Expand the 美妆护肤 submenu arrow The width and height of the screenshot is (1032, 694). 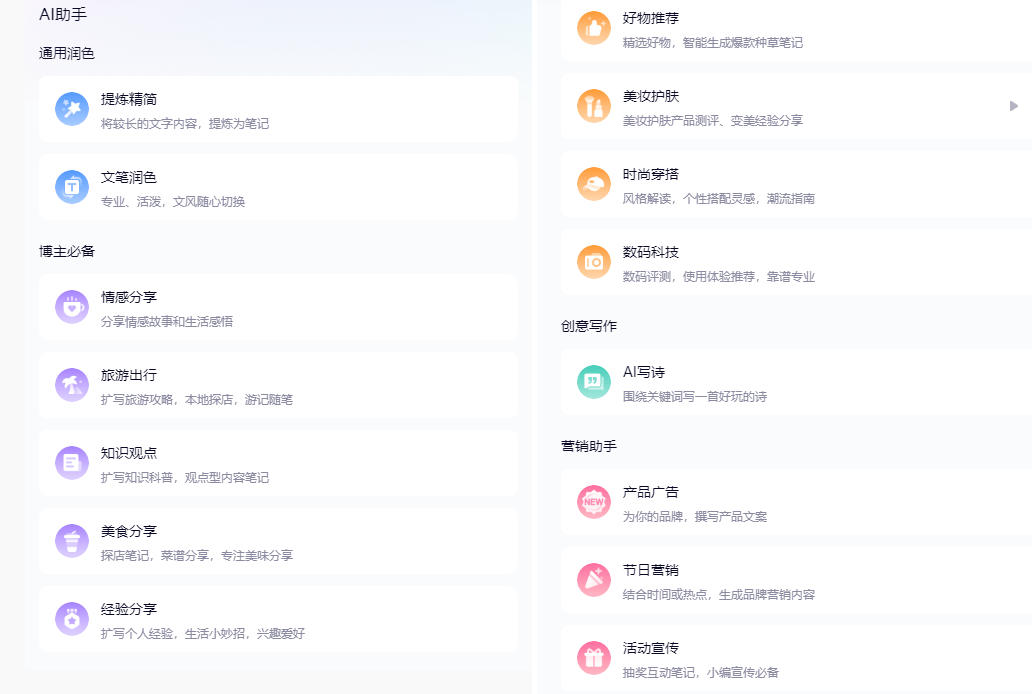1013,105
